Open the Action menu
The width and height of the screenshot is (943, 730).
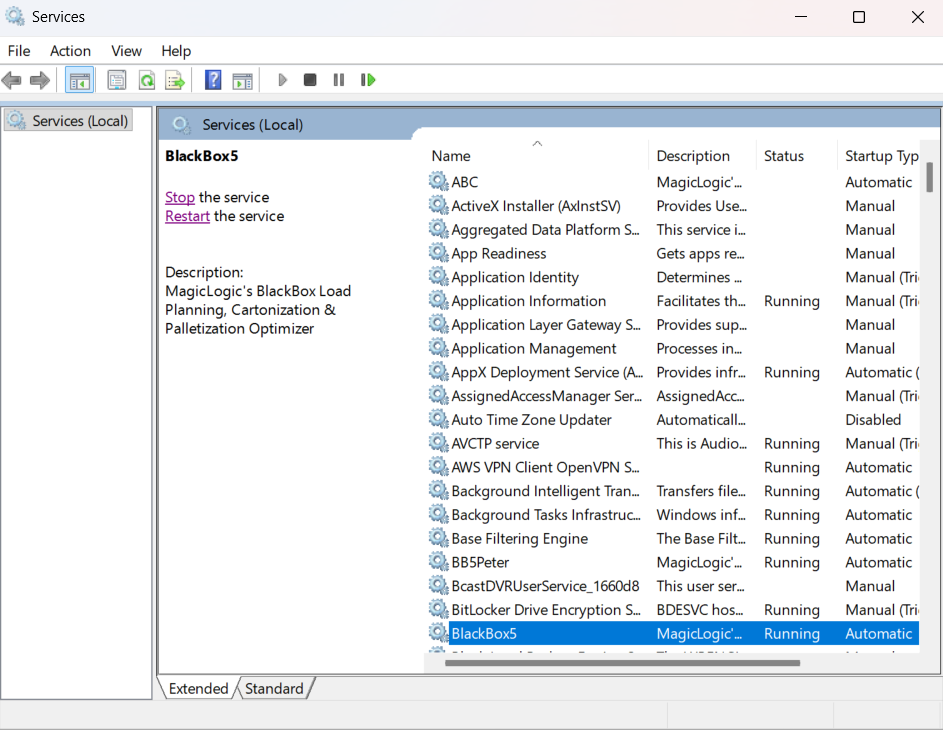(x=70, y=51)
